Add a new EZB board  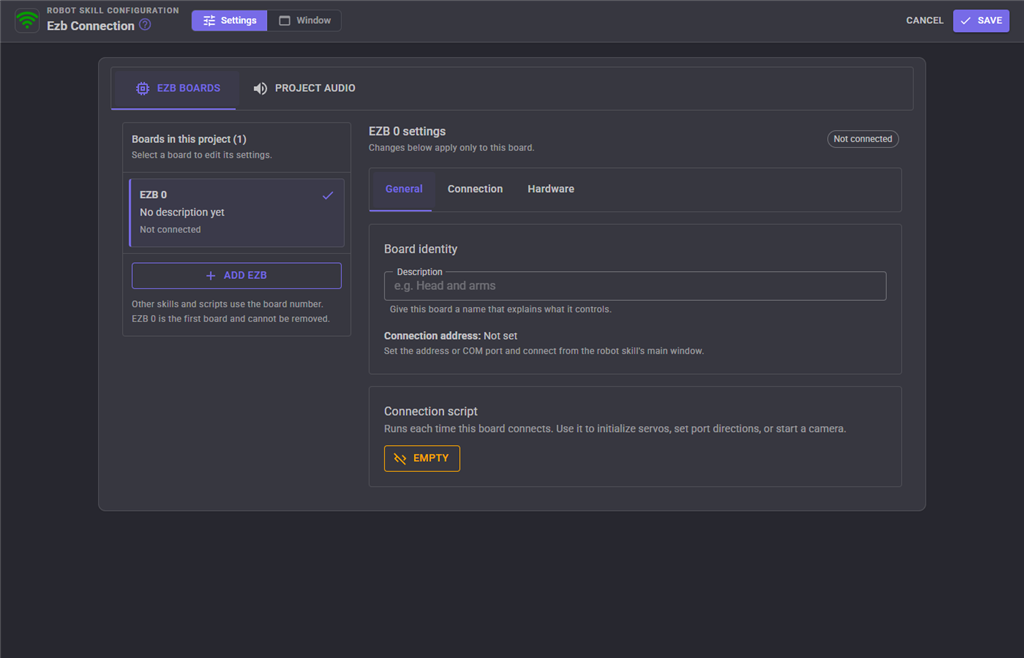pyautogui.click(x=236, y=275)
